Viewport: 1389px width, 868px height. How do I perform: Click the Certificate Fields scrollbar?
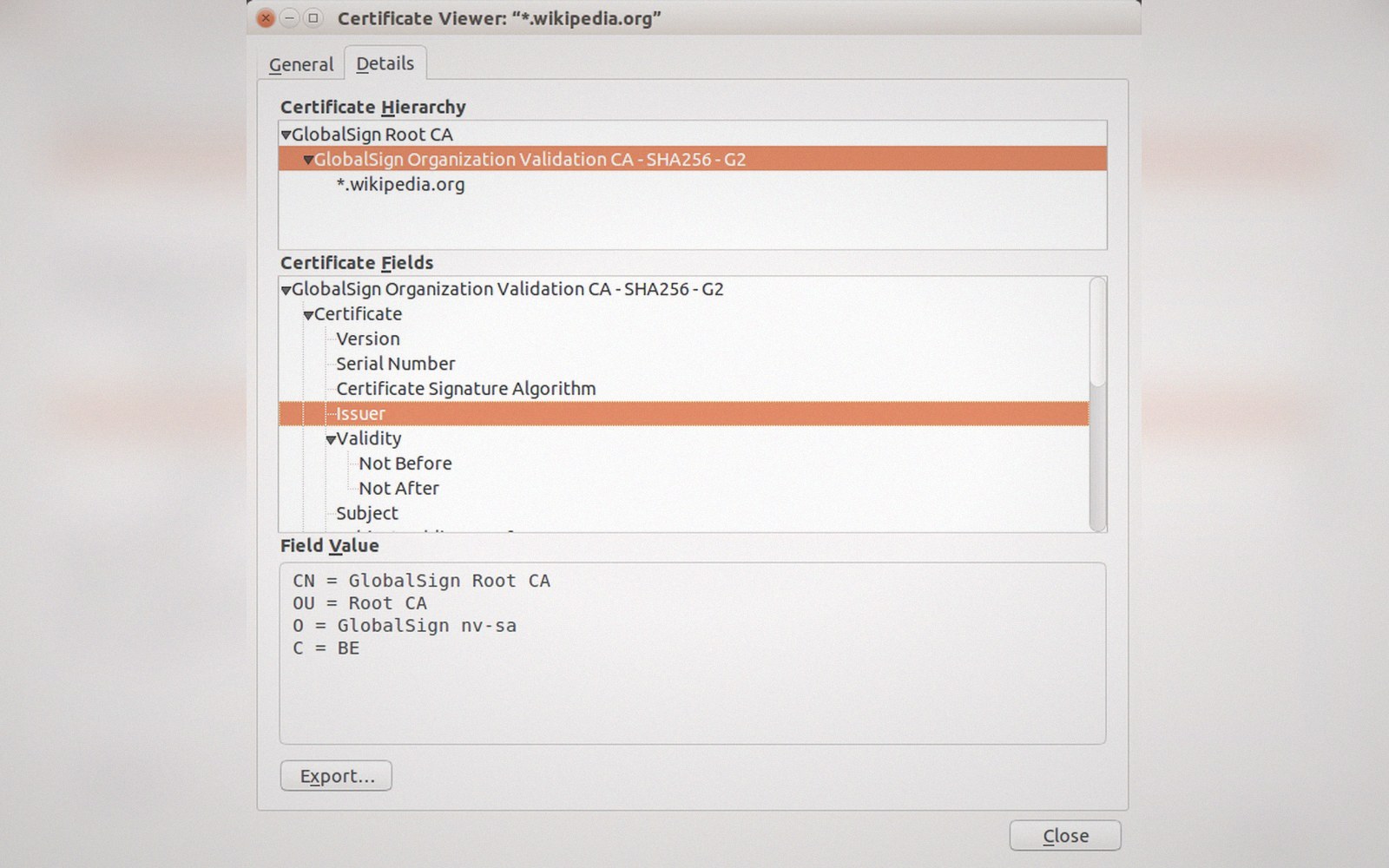[1098, 404]
